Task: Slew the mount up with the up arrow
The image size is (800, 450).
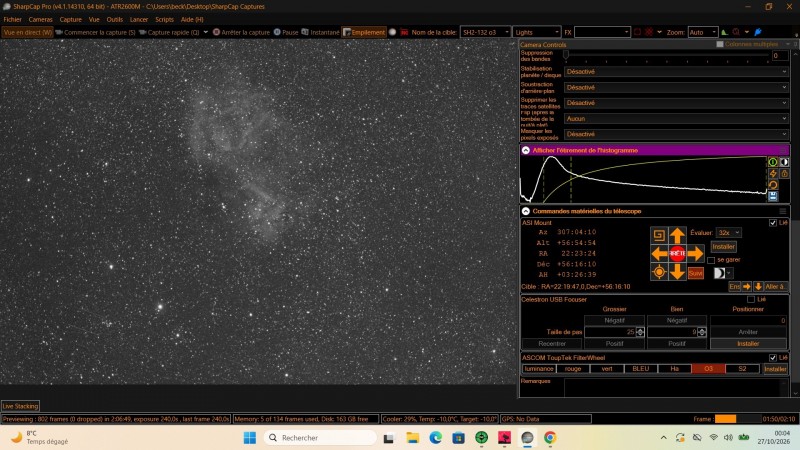Action: click(x=677, y=235)
